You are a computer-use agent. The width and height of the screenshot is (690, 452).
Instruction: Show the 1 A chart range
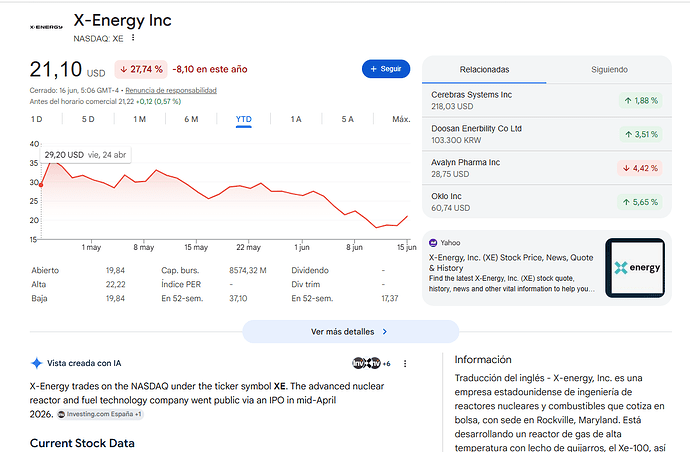[x=296, y=119]
